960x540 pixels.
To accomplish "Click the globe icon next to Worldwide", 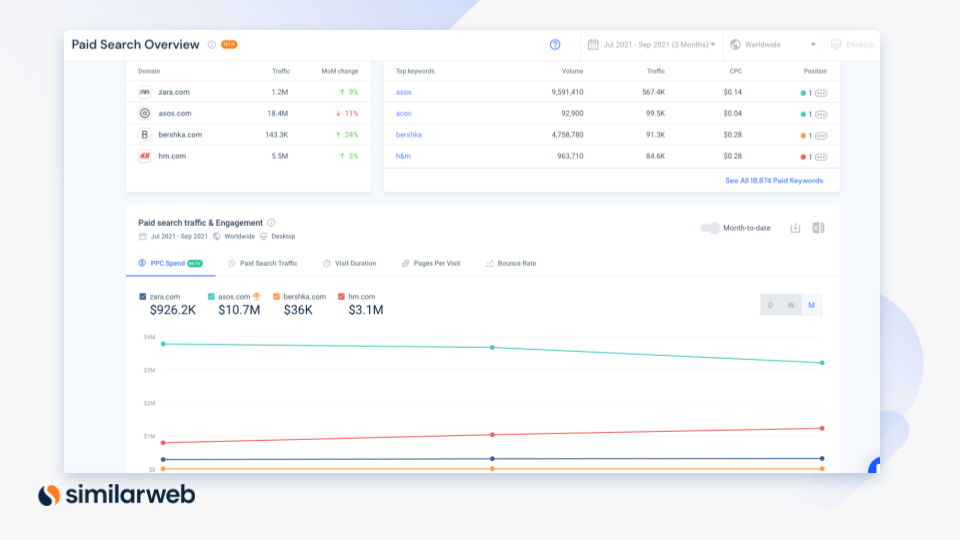I will [735, 44].
